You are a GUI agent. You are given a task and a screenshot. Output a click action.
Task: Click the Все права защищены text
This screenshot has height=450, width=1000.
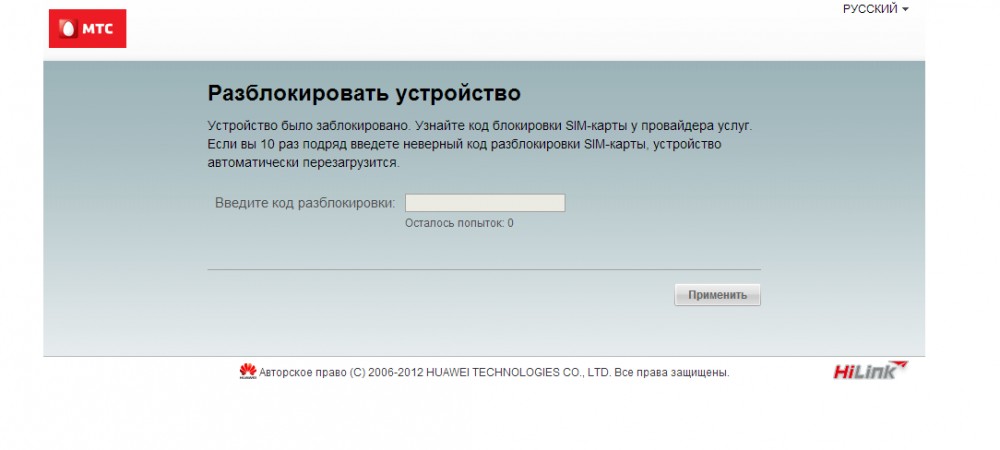(x=672, y=373)
